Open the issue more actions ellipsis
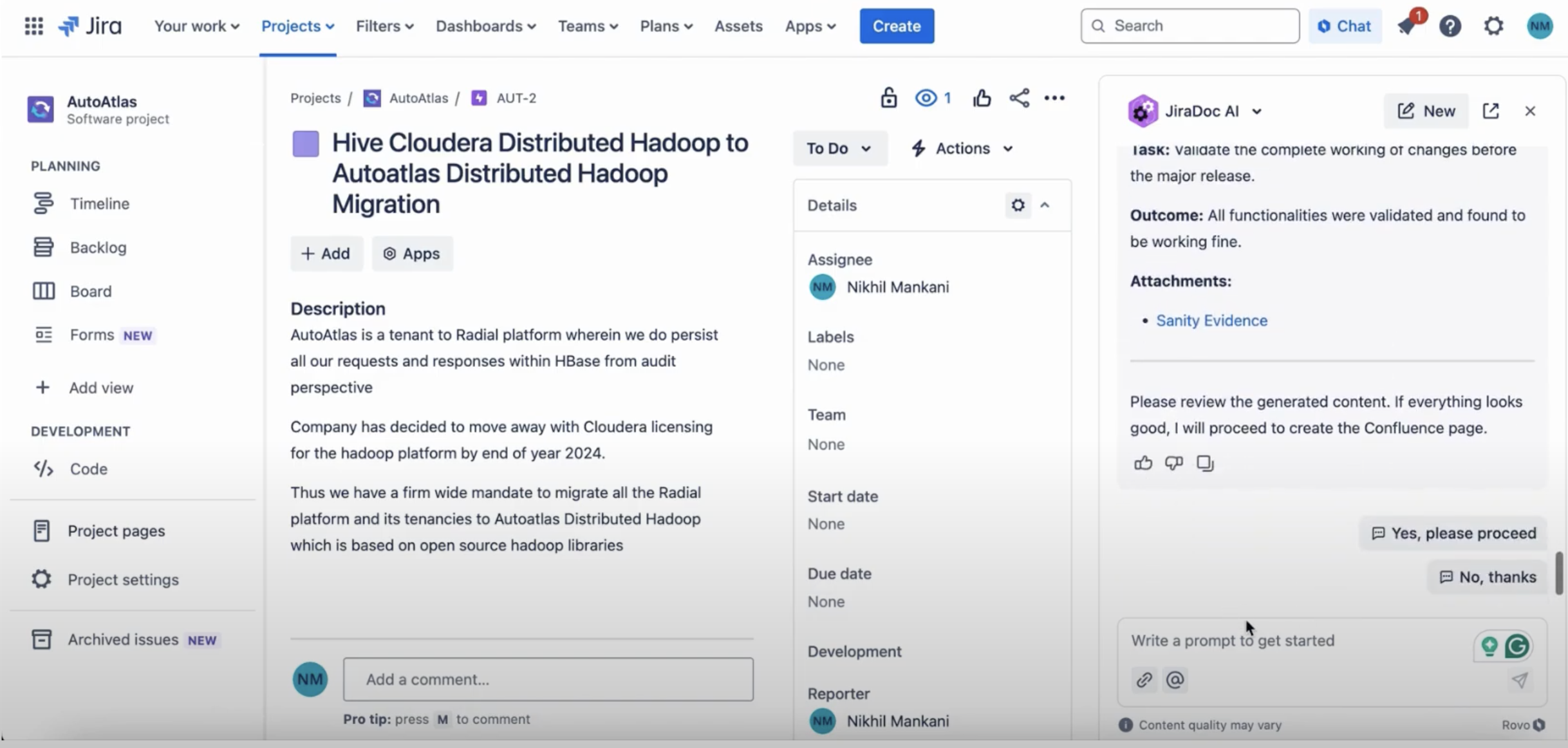Viewport: 1568px width, 748px height. 1054,98
